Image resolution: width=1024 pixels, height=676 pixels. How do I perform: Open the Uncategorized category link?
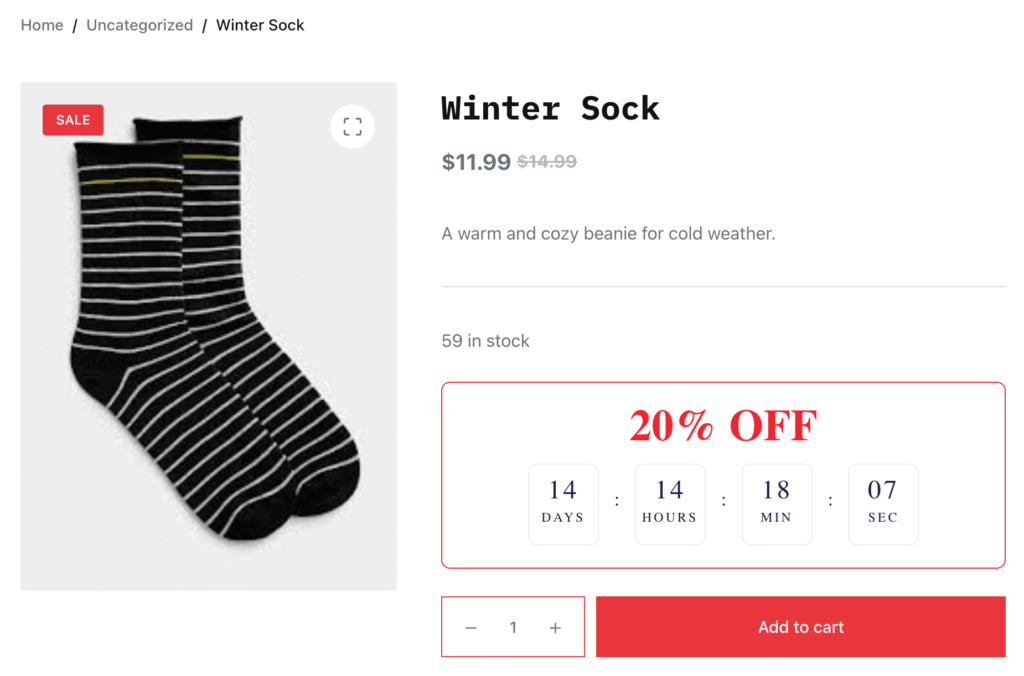click(x=139, y=24)
